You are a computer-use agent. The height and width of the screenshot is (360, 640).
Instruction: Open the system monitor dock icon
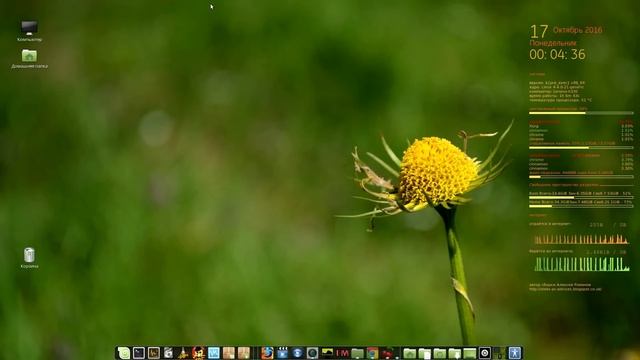pyautogui.click(x=154, y=353)
